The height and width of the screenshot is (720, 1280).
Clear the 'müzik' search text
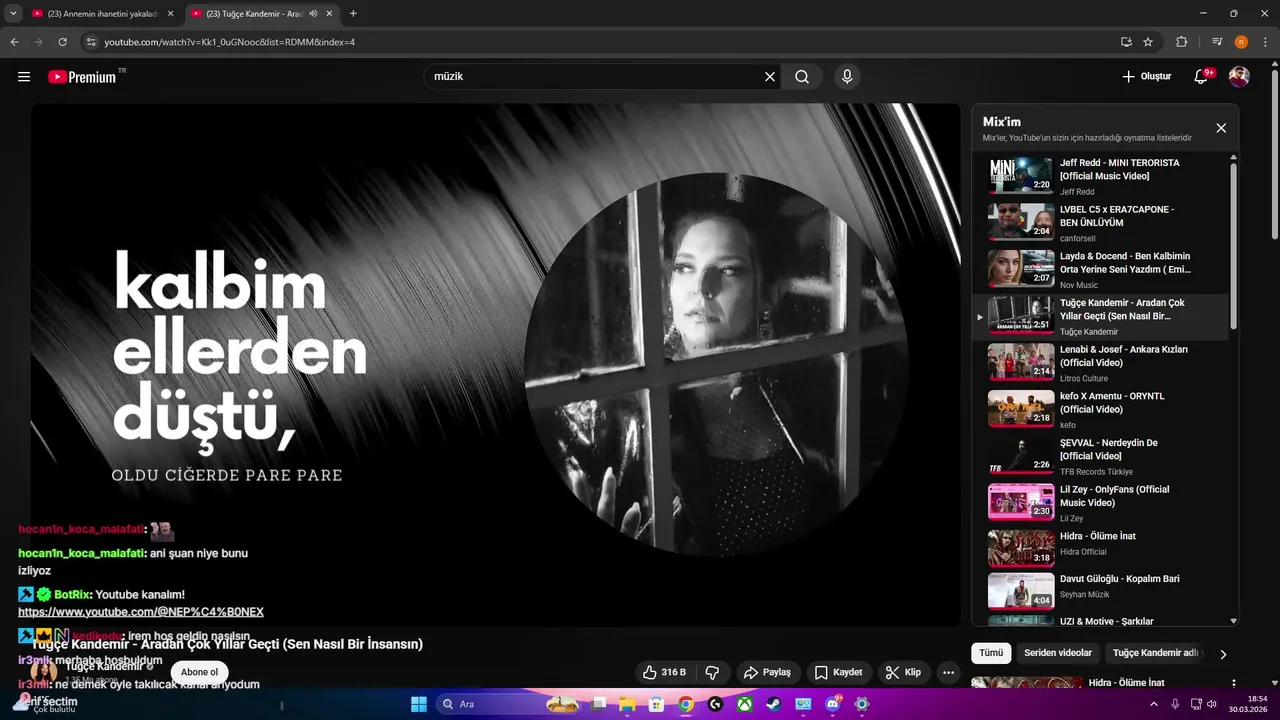(x=770, y=77)
